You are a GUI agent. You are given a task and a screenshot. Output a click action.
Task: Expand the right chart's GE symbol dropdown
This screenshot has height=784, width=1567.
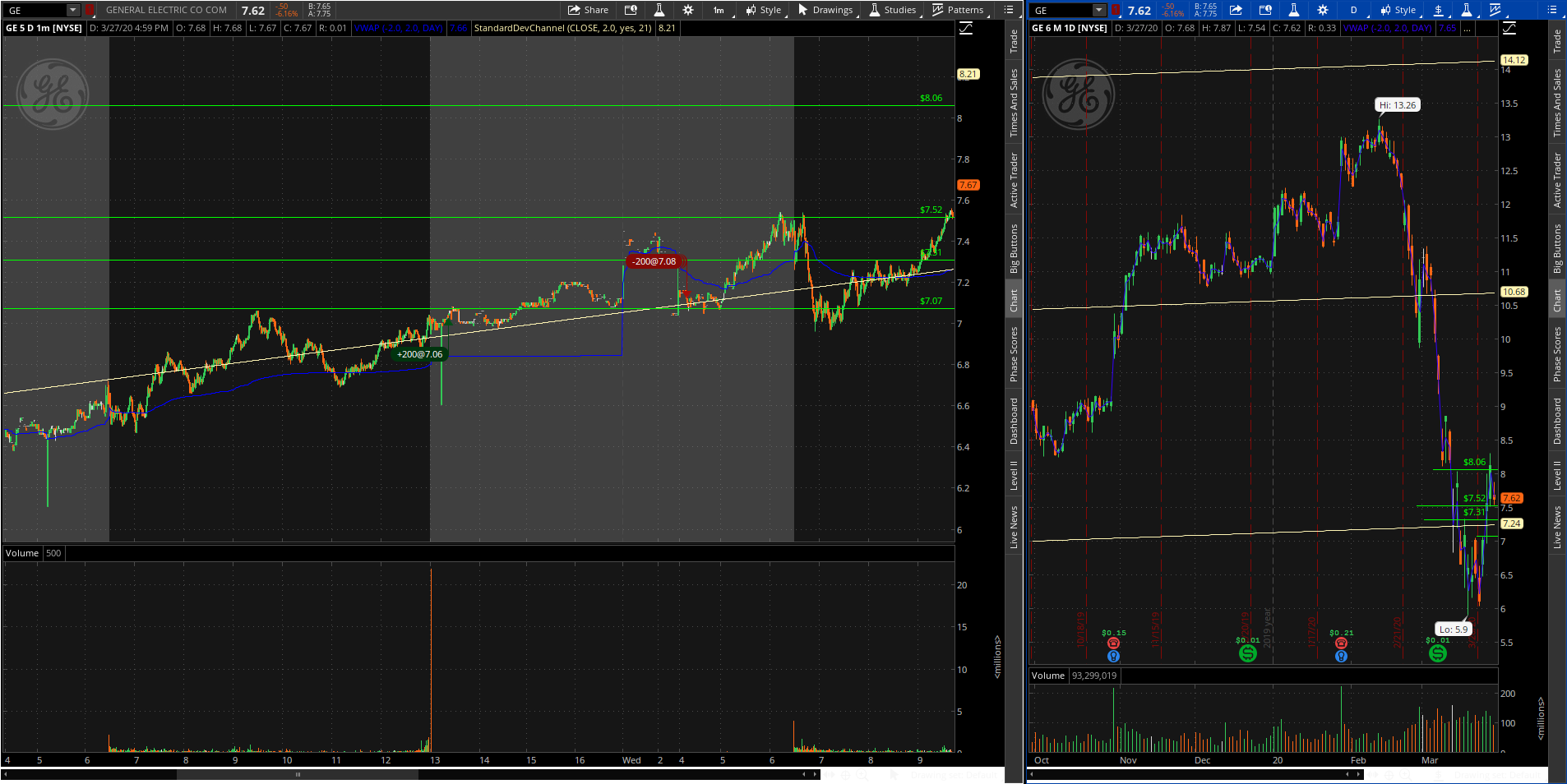click(1099, 10)
